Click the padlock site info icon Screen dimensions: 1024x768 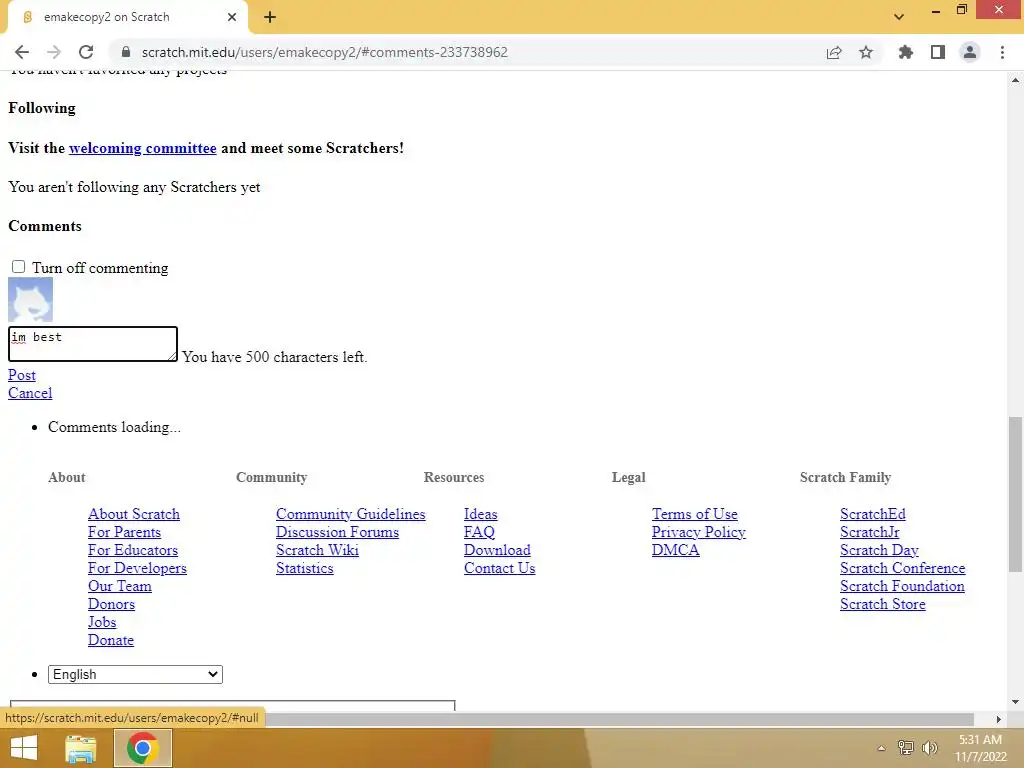pos(126,52)
